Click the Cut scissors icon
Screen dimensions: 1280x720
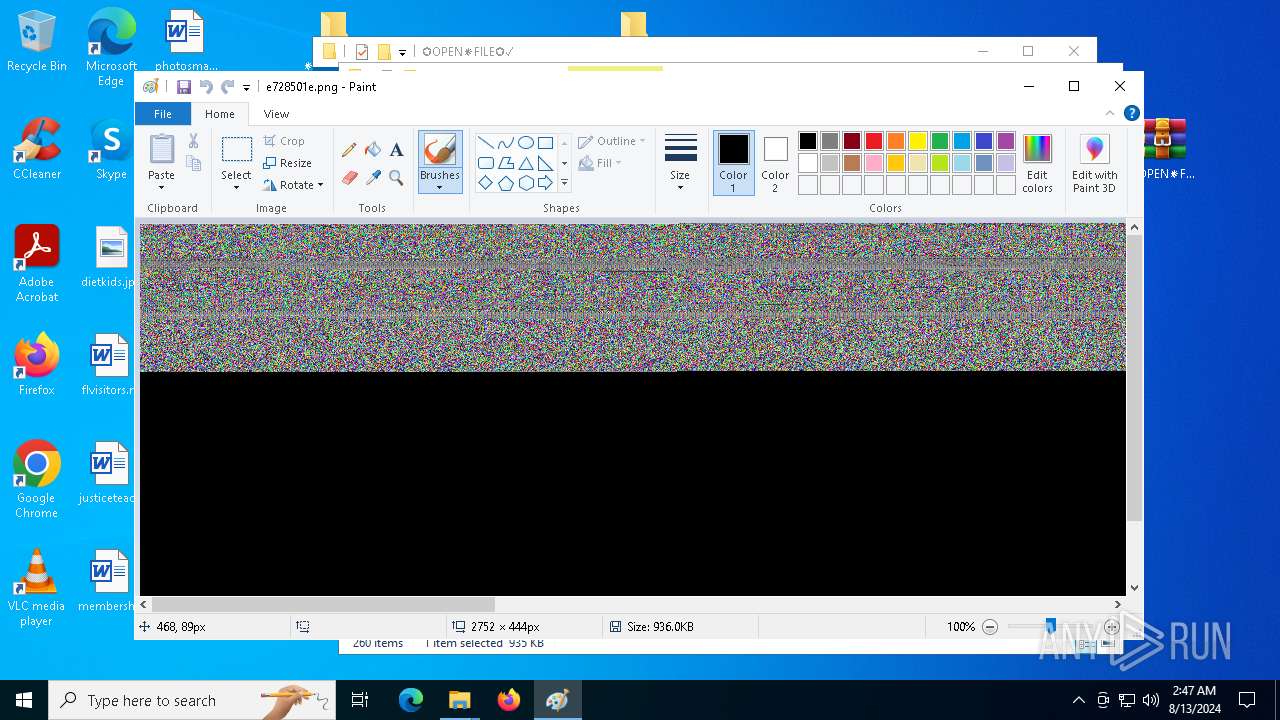tap(194, 141)
